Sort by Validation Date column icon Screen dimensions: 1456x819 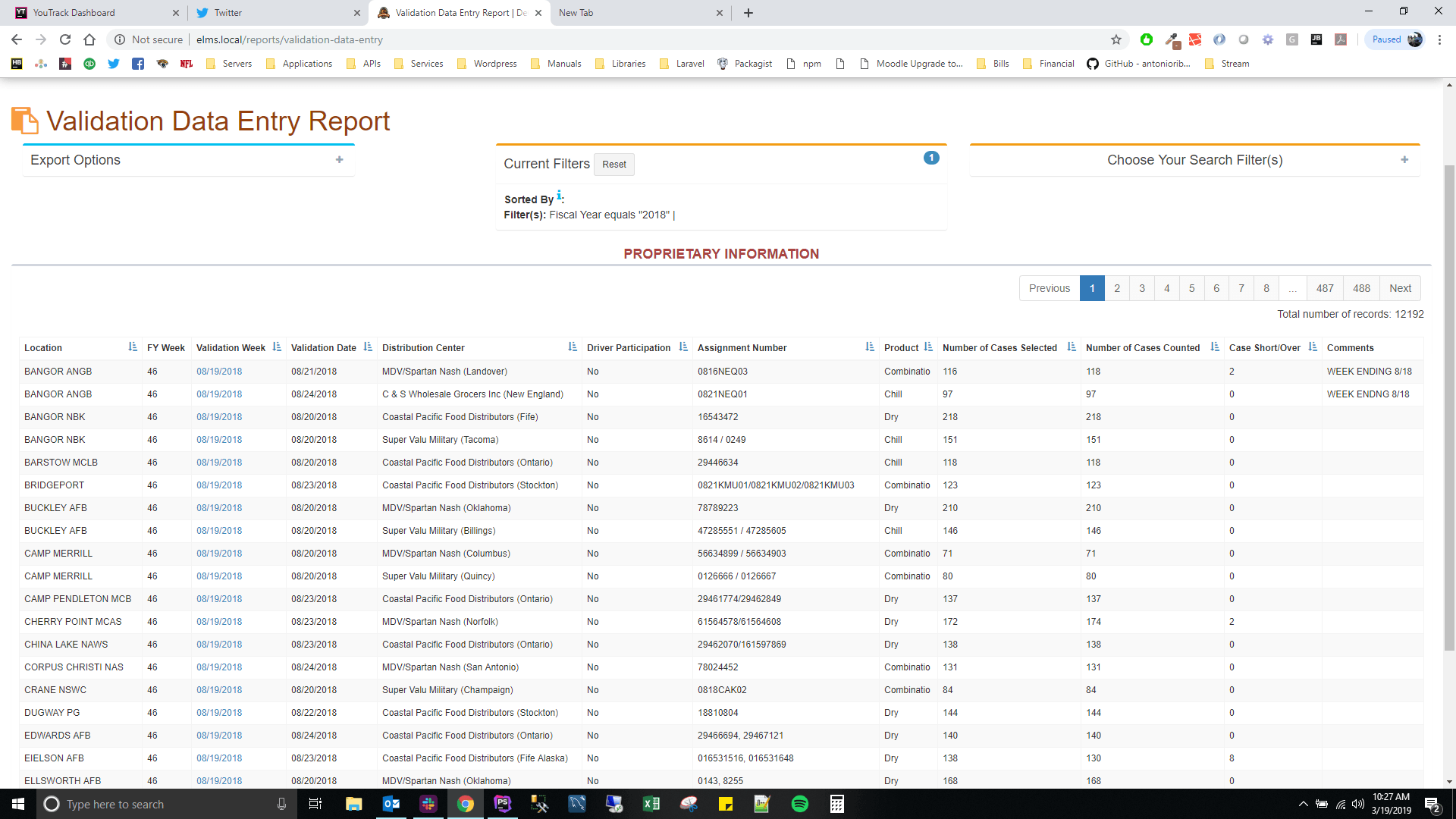[368, 347]
